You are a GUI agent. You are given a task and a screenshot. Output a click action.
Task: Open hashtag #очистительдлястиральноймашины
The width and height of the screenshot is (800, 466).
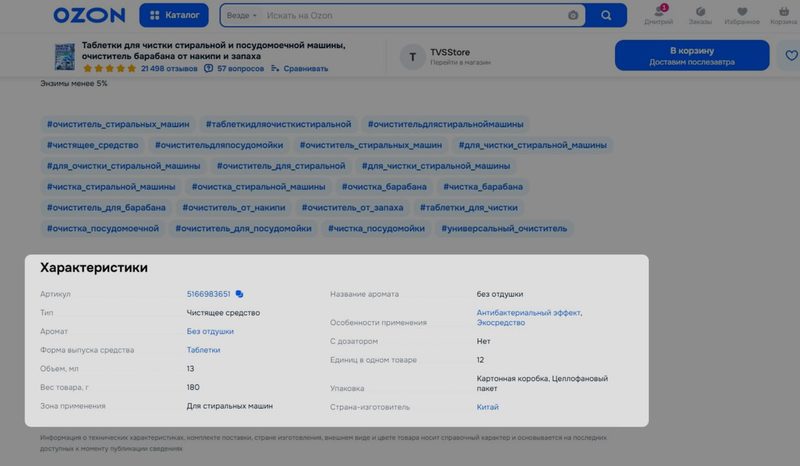click(x=445, y=124)
